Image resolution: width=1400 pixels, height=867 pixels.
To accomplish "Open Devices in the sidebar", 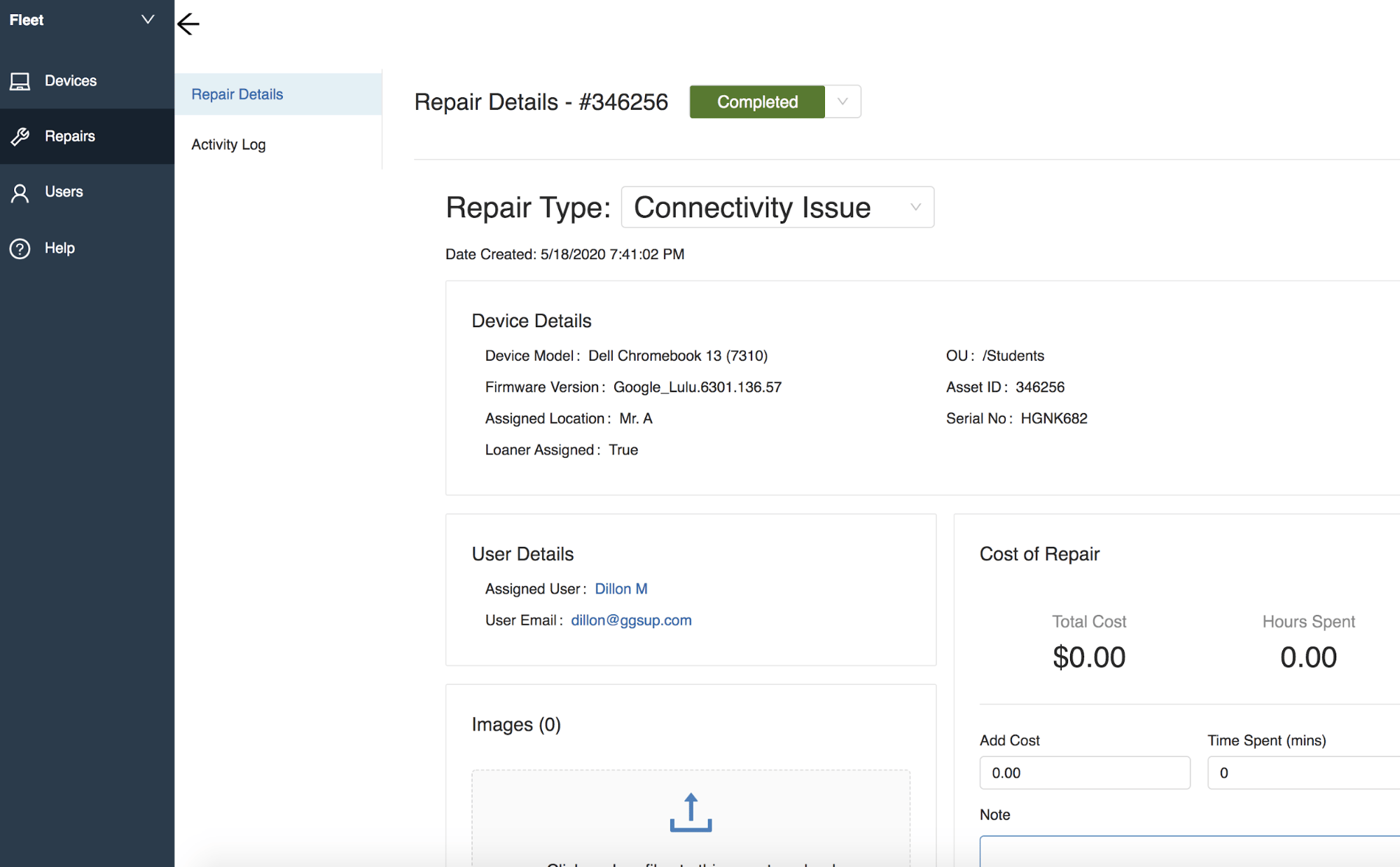I will [x=87, y=81].
